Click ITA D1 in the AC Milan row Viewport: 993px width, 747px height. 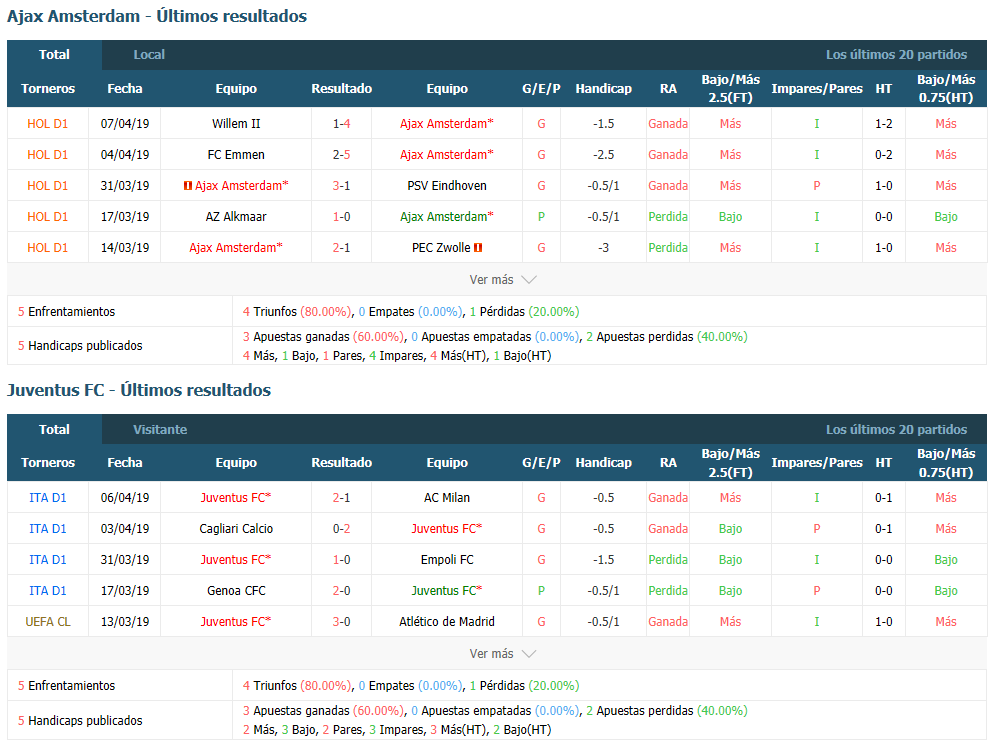(47, 498)
